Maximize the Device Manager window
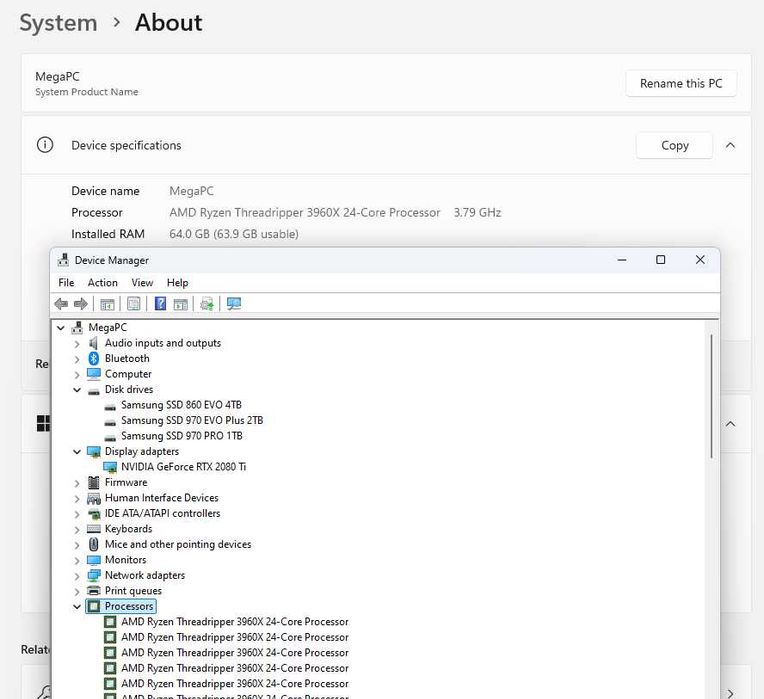 click(x=660, y=260)
